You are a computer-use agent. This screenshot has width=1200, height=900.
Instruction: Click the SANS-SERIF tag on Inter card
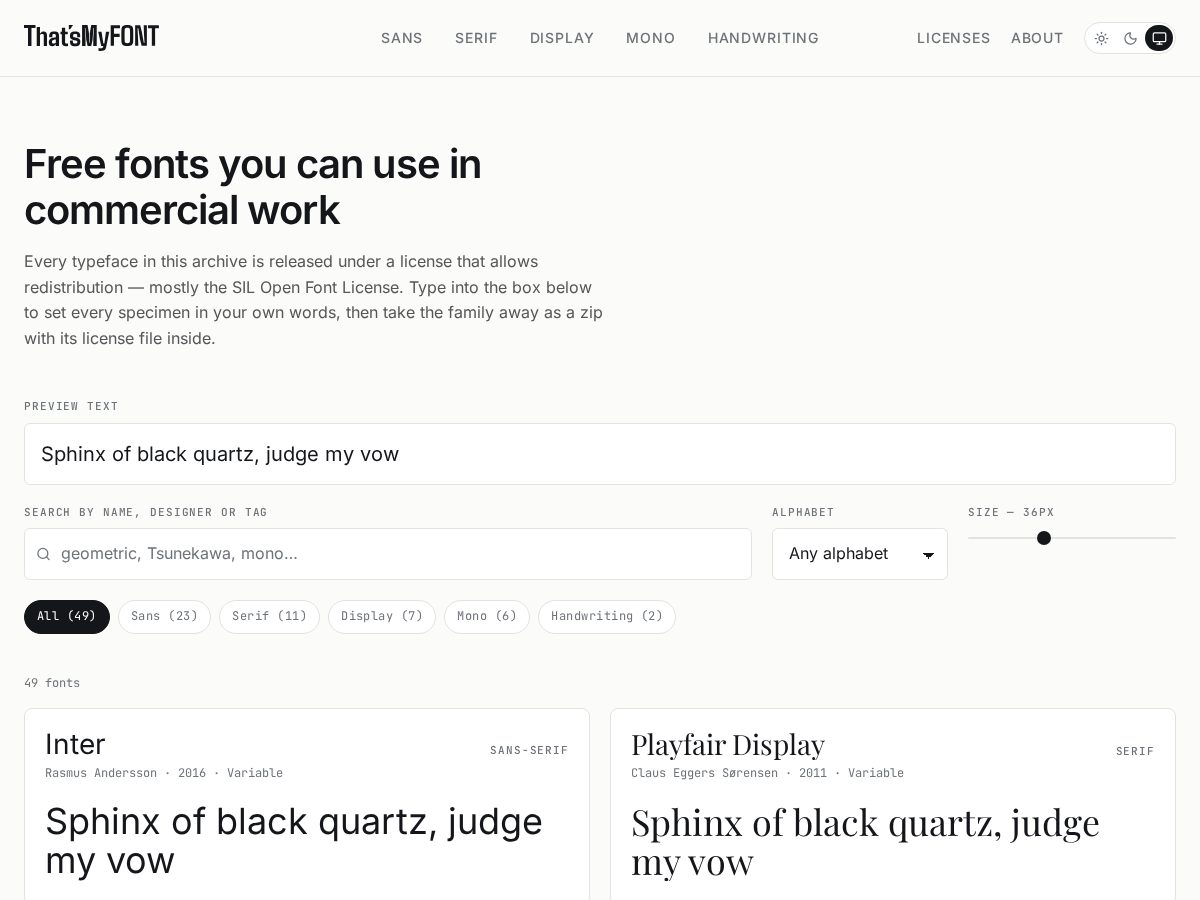(x=529, y=750)
